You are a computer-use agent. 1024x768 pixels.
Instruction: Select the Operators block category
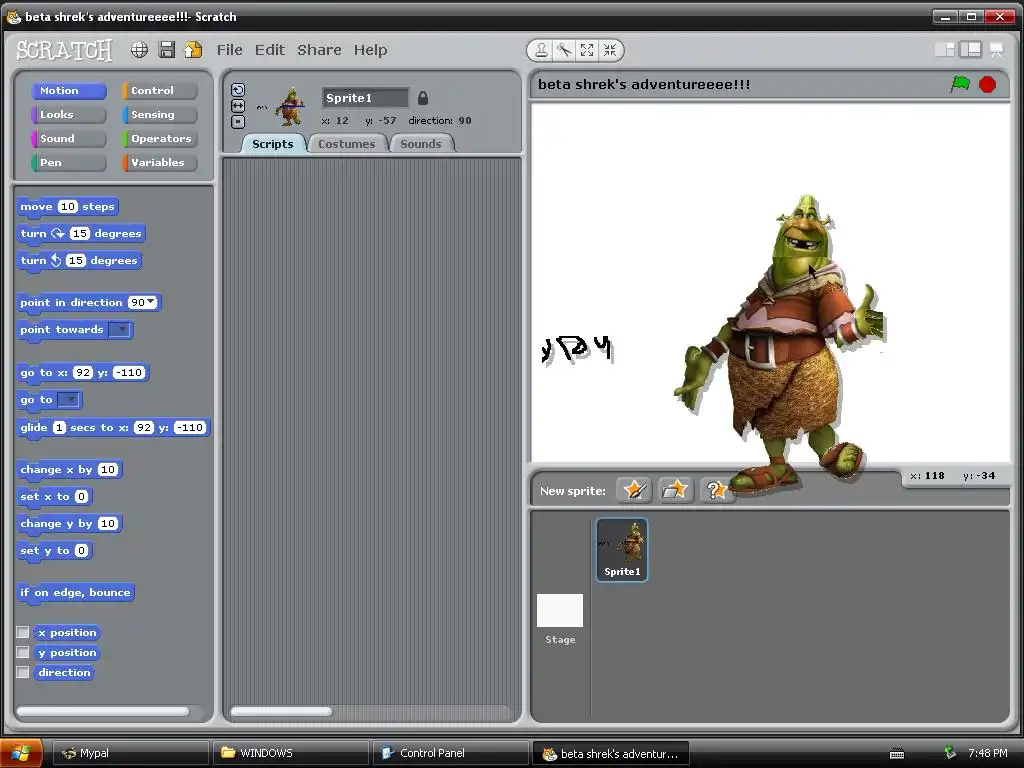tap(159, 138)
